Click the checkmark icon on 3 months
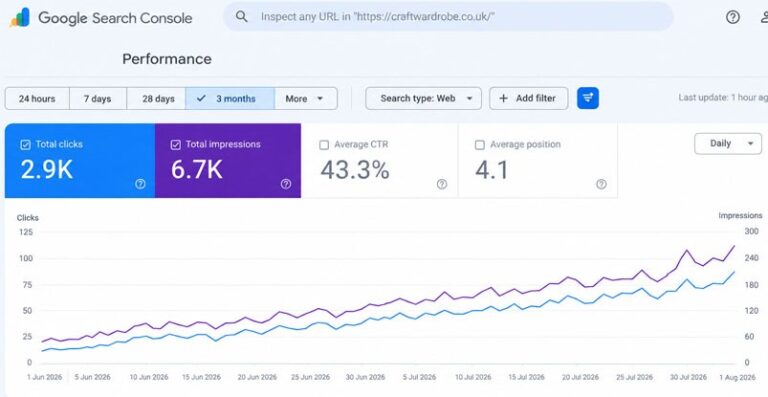768x397 pixels. (x=201, y=98)
